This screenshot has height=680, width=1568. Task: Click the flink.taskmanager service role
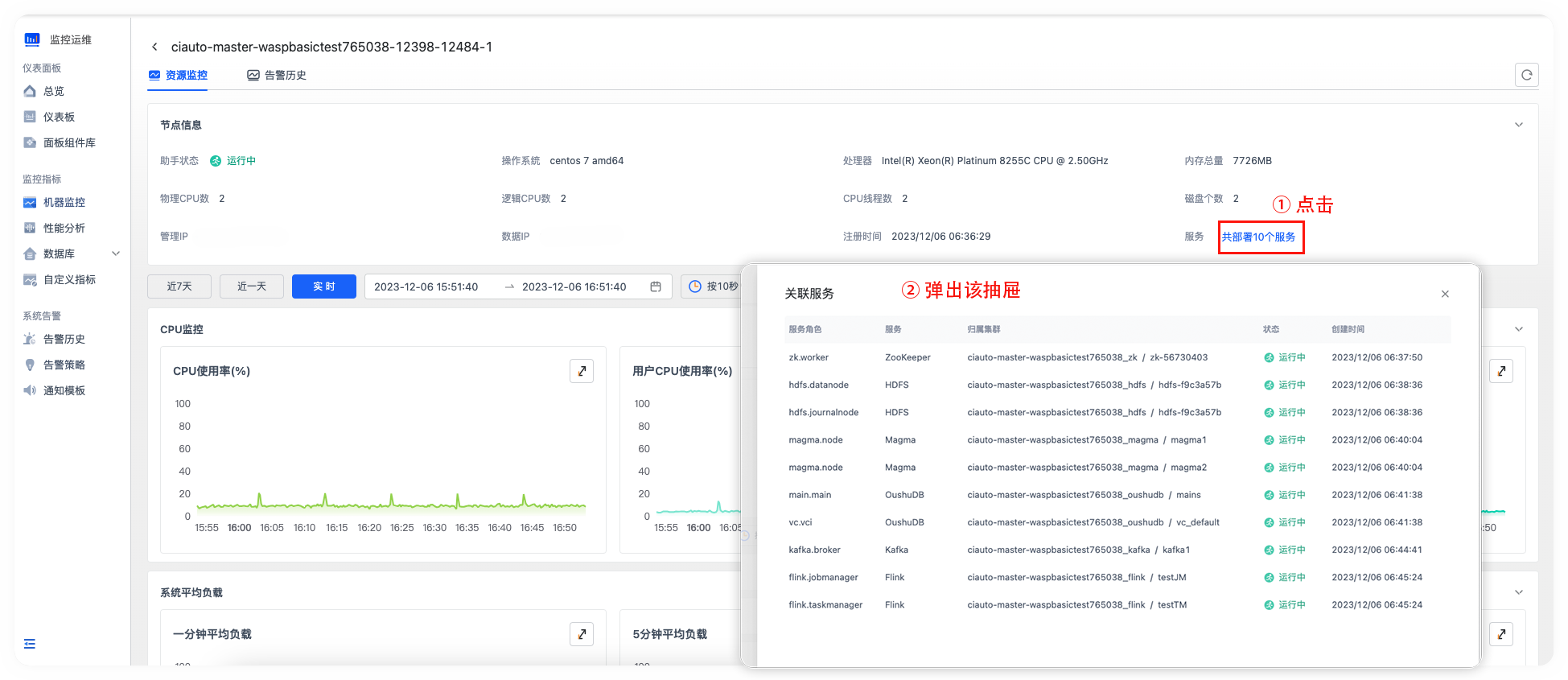826,605
